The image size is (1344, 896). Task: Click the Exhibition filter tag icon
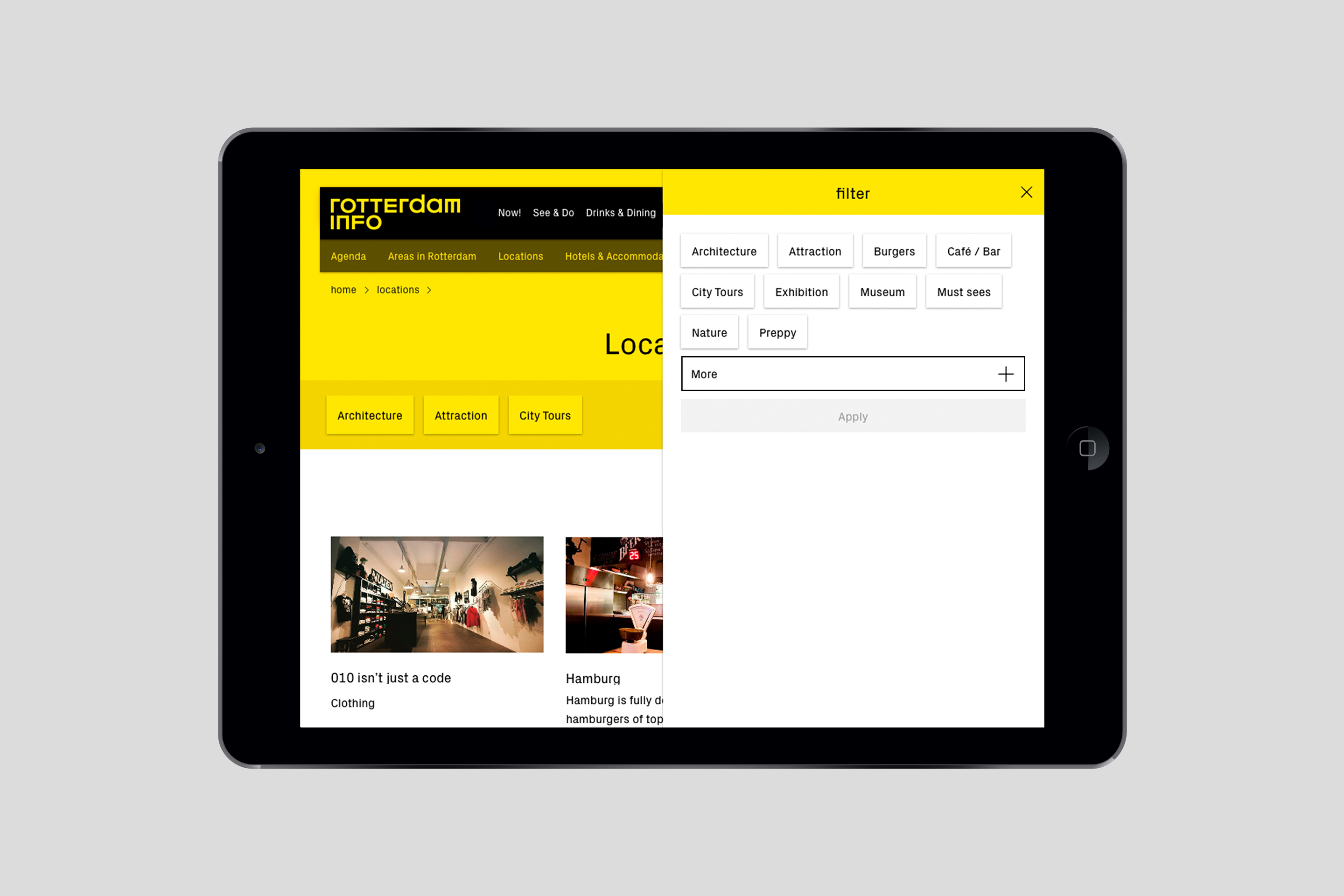[800, 291]
